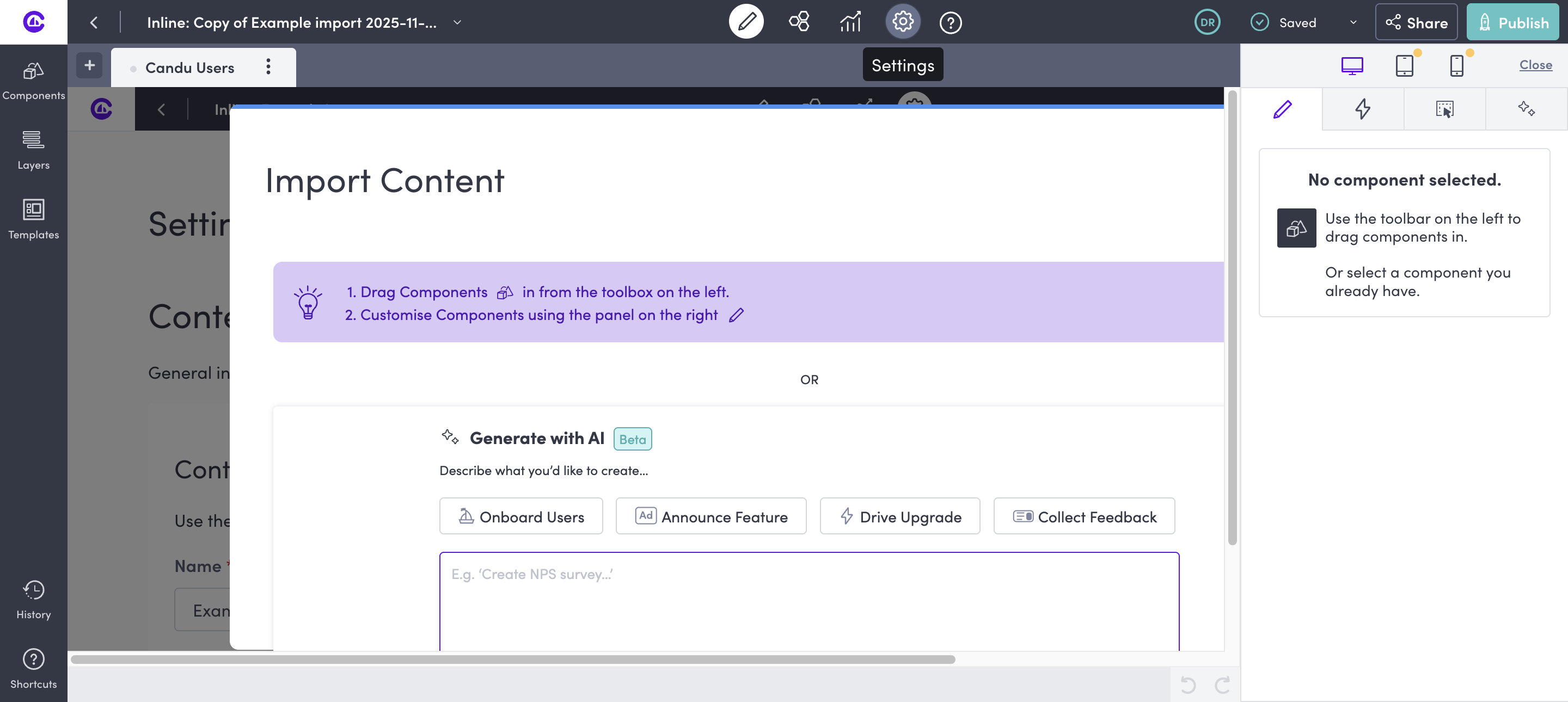The image size is (1568, 702).
Task: Open the Analytics chart icon
Action: [850, 22]
